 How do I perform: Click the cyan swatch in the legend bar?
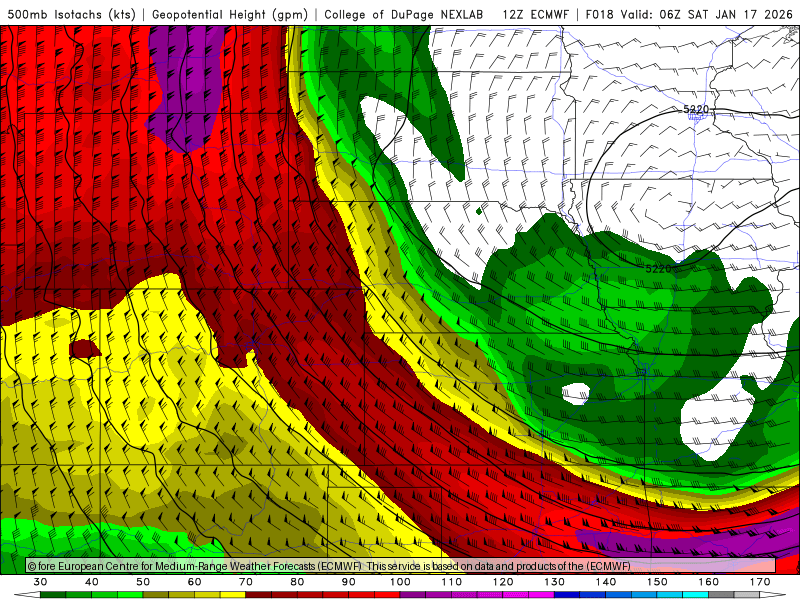pyautogui.click(x=696, y=594)
